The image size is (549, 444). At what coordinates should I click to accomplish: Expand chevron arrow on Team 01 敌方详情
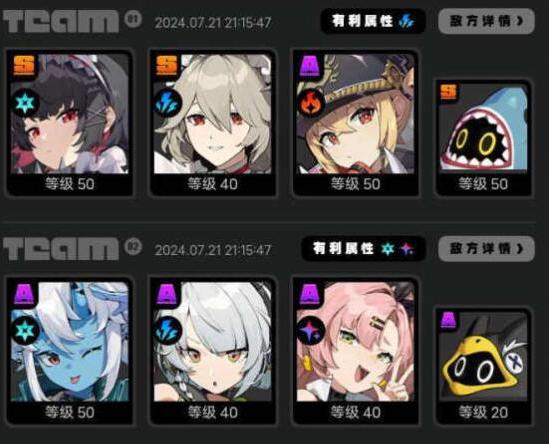(x=520, y=21)
